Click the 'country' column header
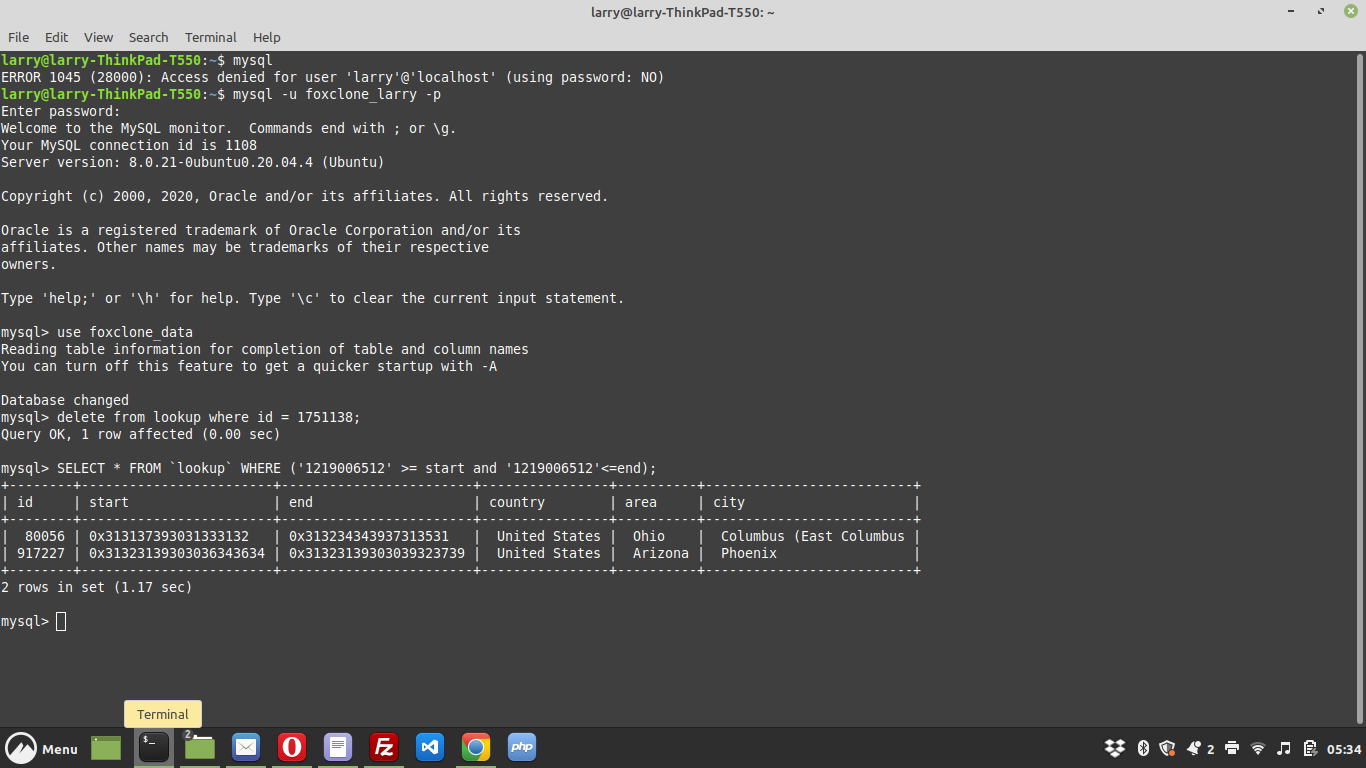Viewport: 1366px width, 768px height. pyautogui.click(x=517, y=502)
